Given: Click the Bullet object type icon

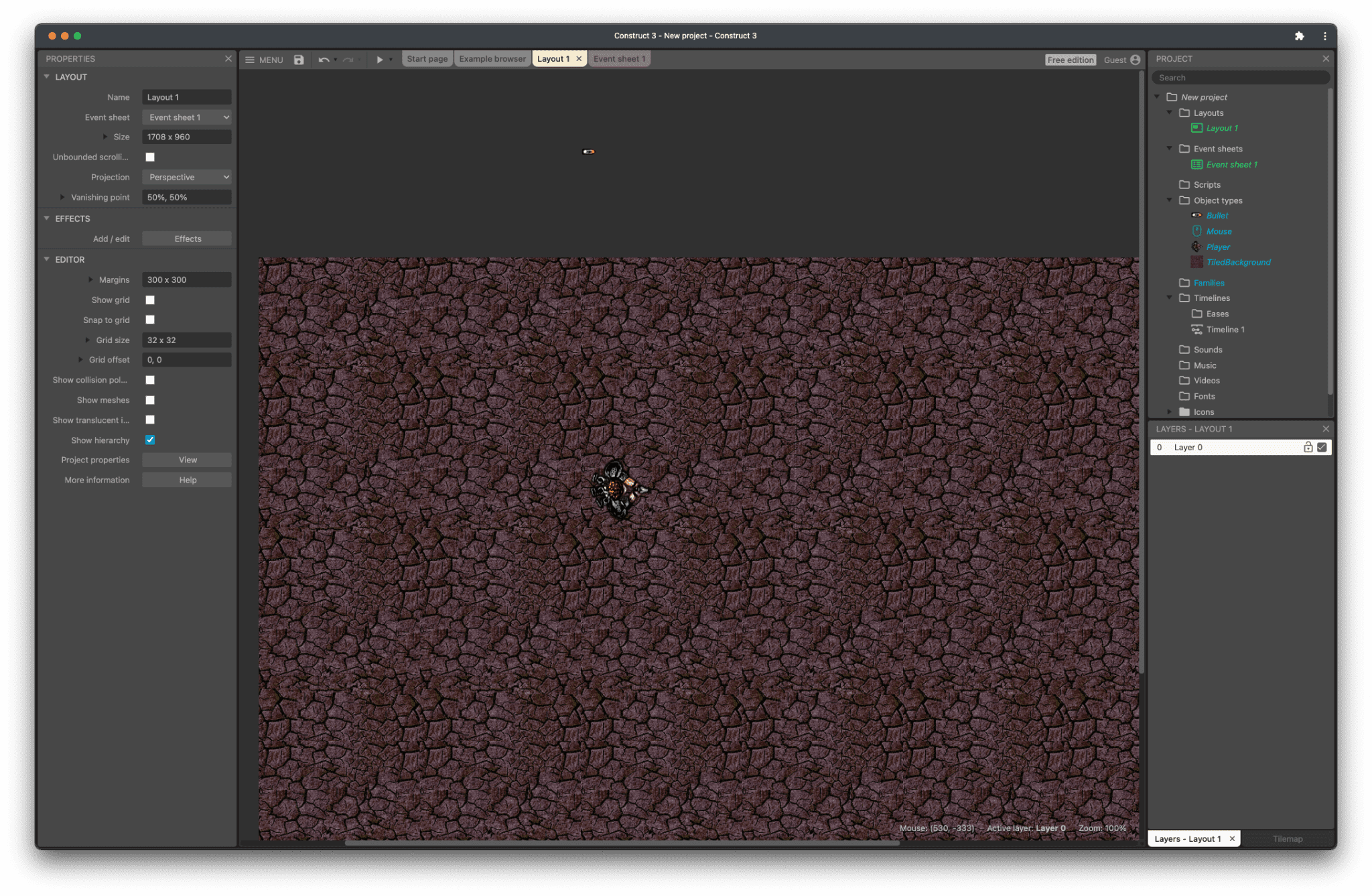Looking at the screenshot, I should click(1197, 215).
